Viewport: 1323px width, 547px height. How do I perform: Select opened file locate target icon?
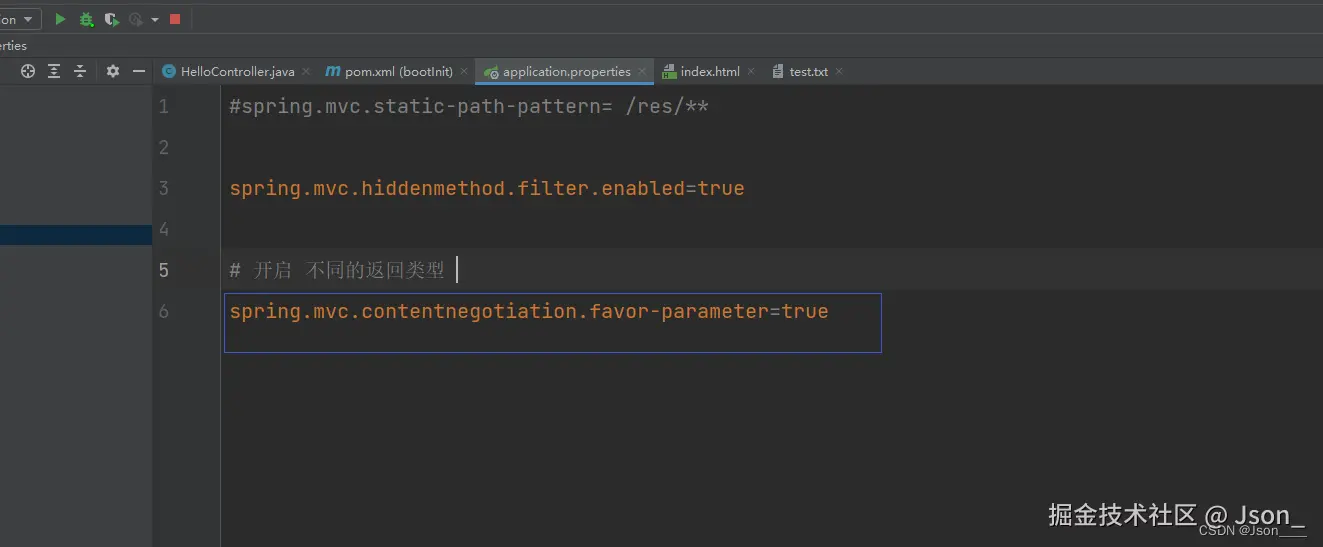[28, 71]
